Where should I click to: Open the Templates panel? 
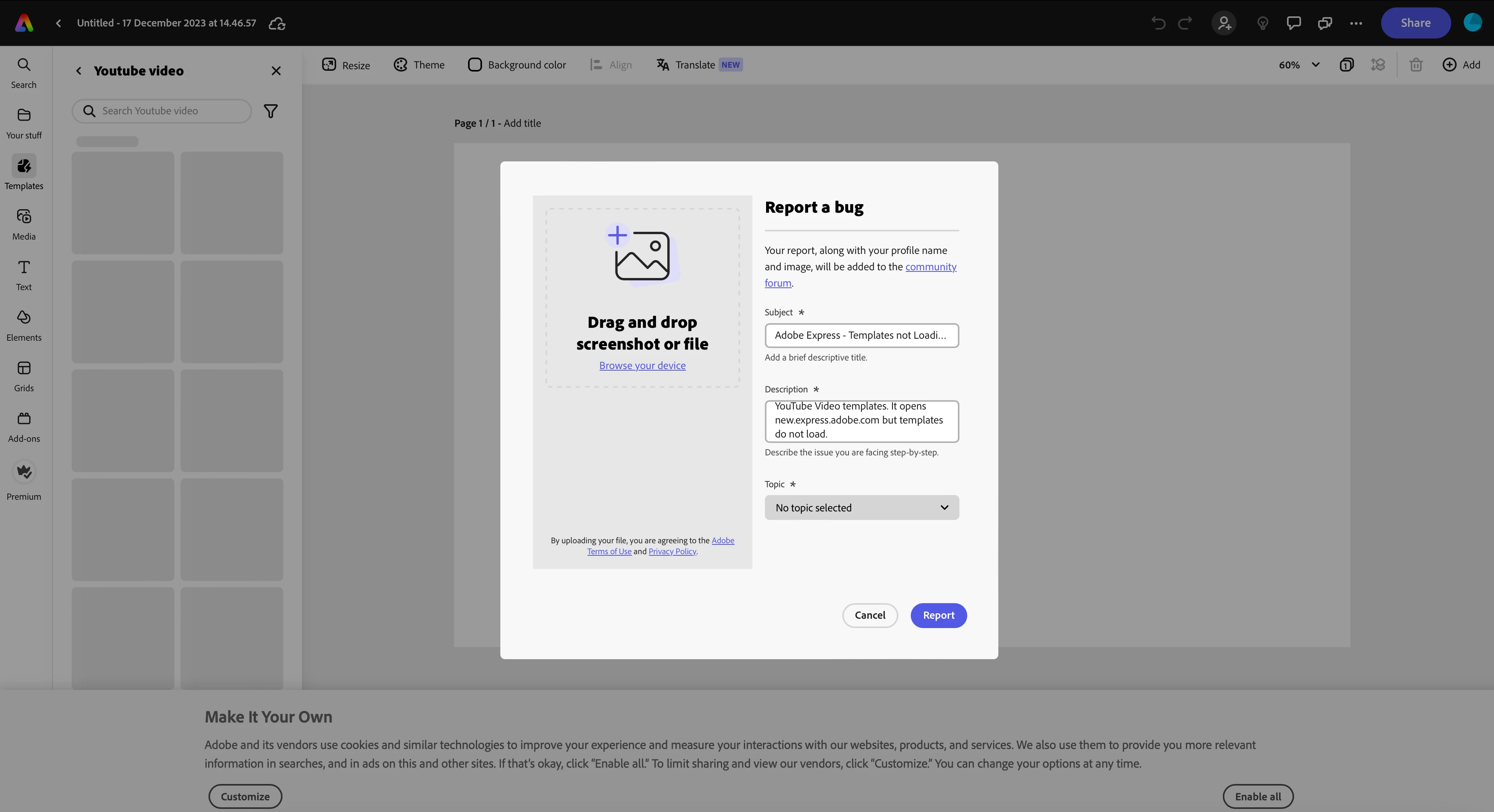[24, 173]
